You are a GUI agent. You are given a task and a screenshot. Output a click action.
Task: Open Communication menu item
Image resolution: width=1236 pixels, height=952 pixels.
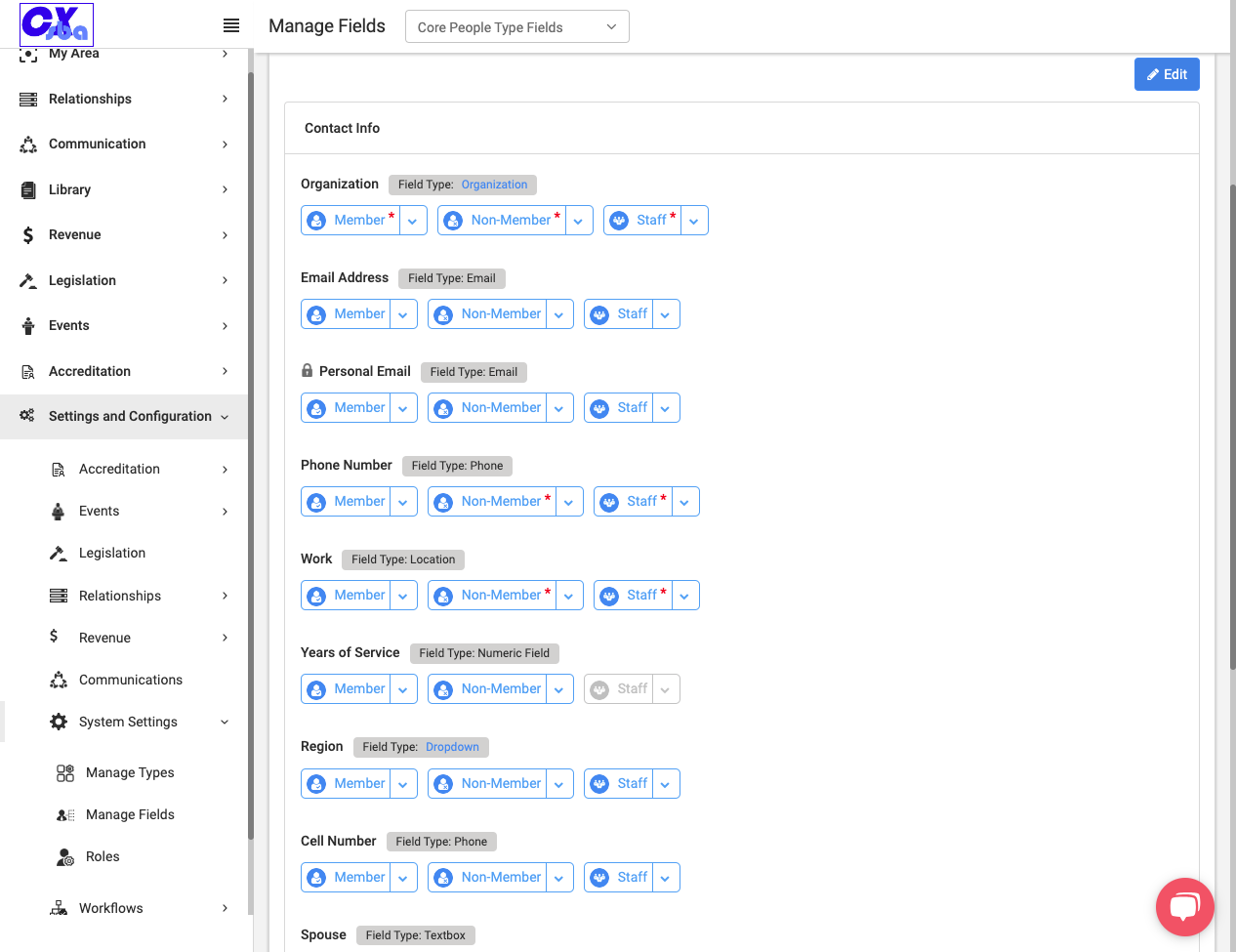click(124, 145)
